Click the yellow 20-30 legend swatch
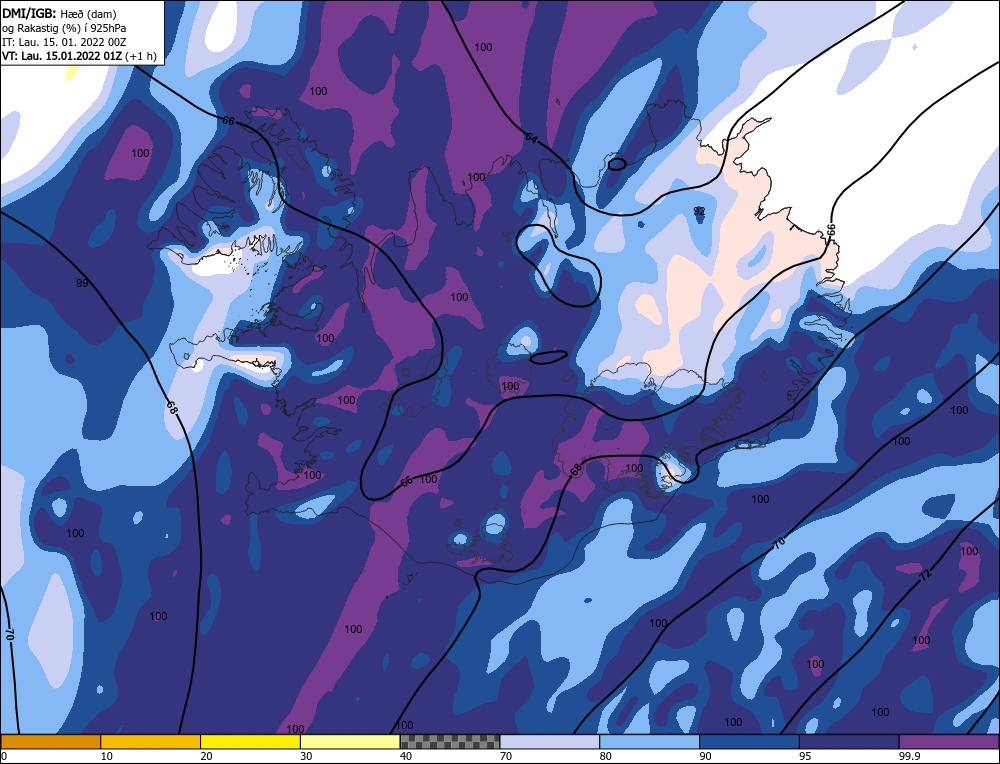The image size is (1000, 764). pos(250,741)
